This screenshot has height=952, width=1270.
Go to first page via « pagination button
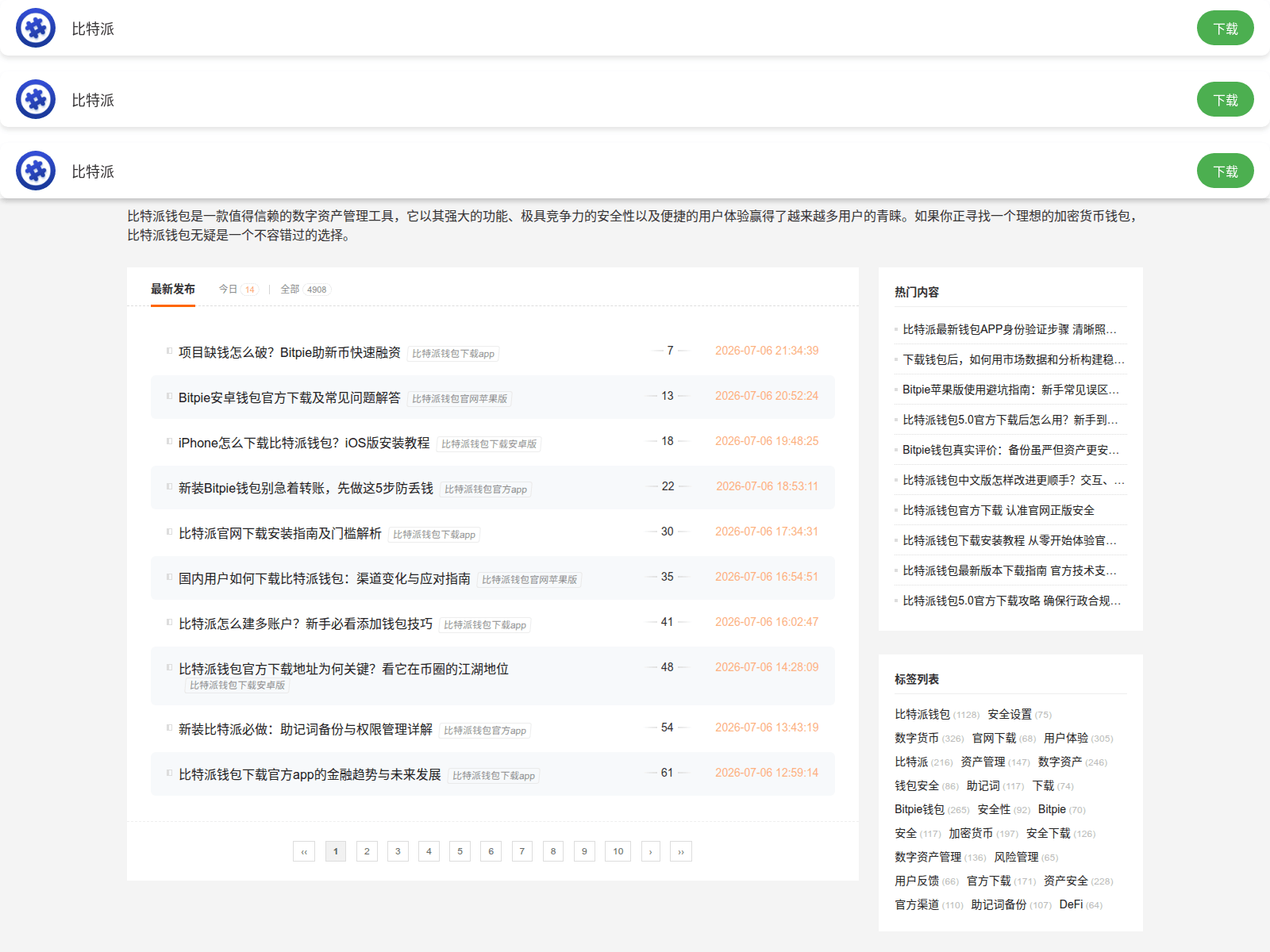pyautogui.click(x=304, y=851)
